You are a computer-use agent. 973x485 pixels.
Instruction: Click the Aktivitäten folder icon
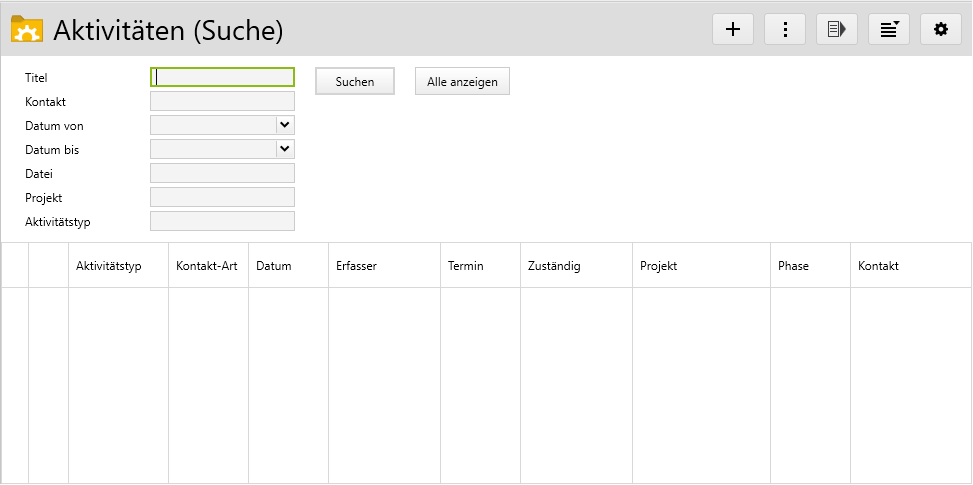(26, 29)
